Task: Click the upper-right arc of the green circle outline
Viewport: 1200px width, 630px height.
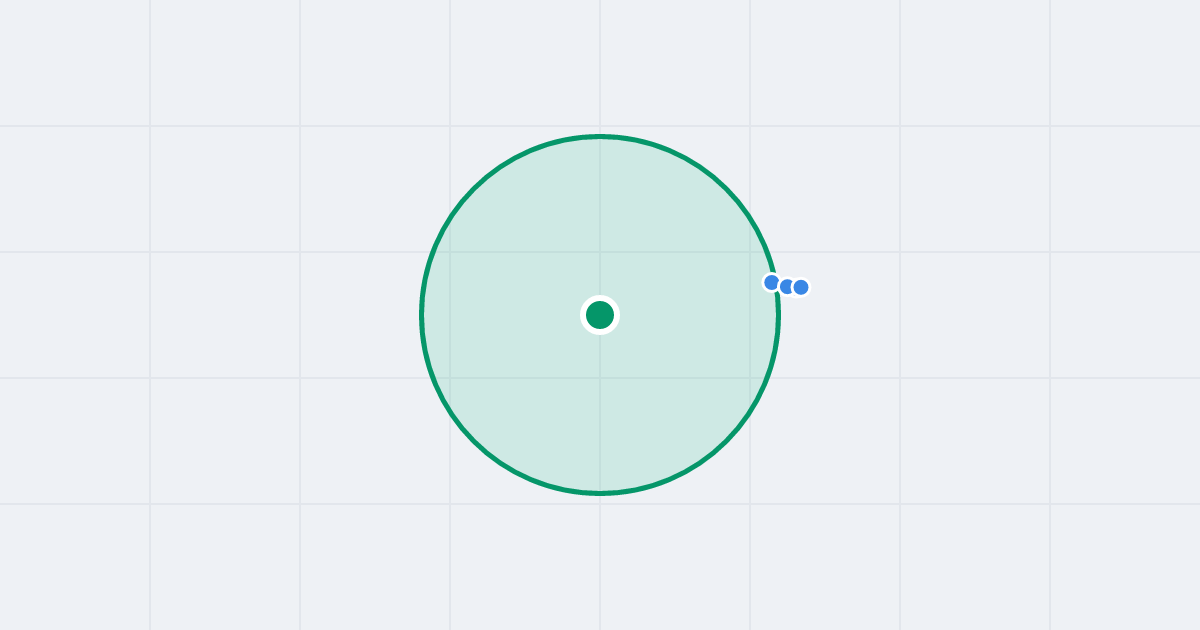Action: (x=726, y=189)
